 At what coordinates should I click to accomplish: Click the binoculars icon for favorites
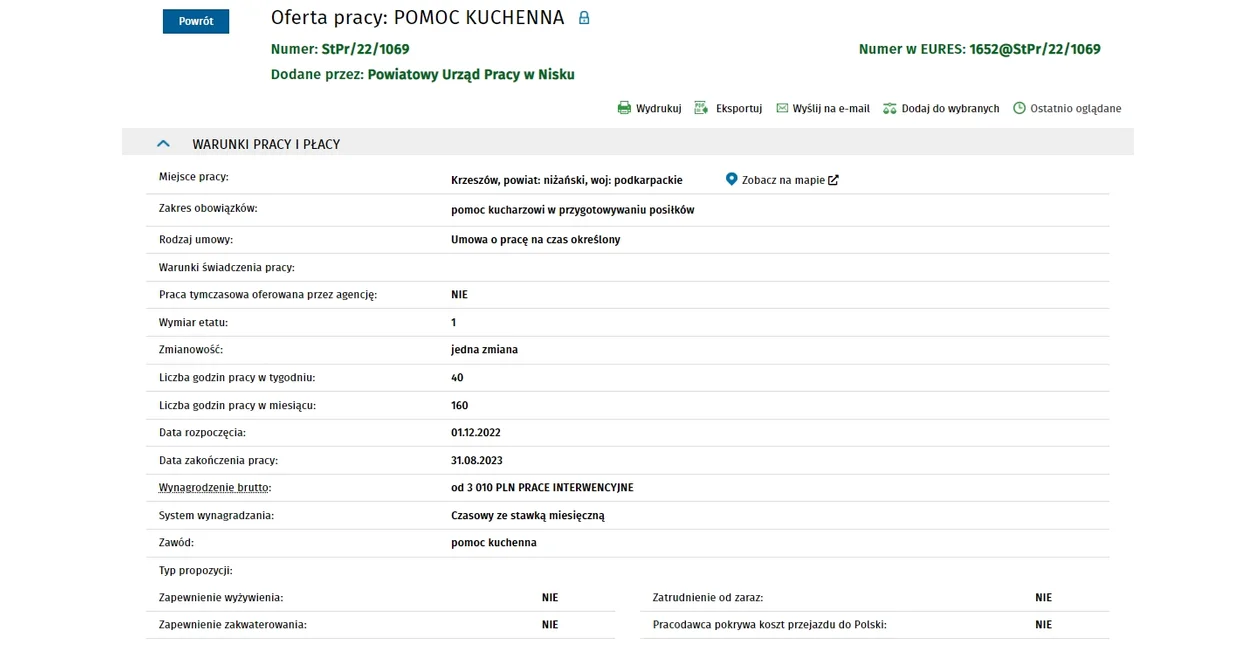coord(890,108)
